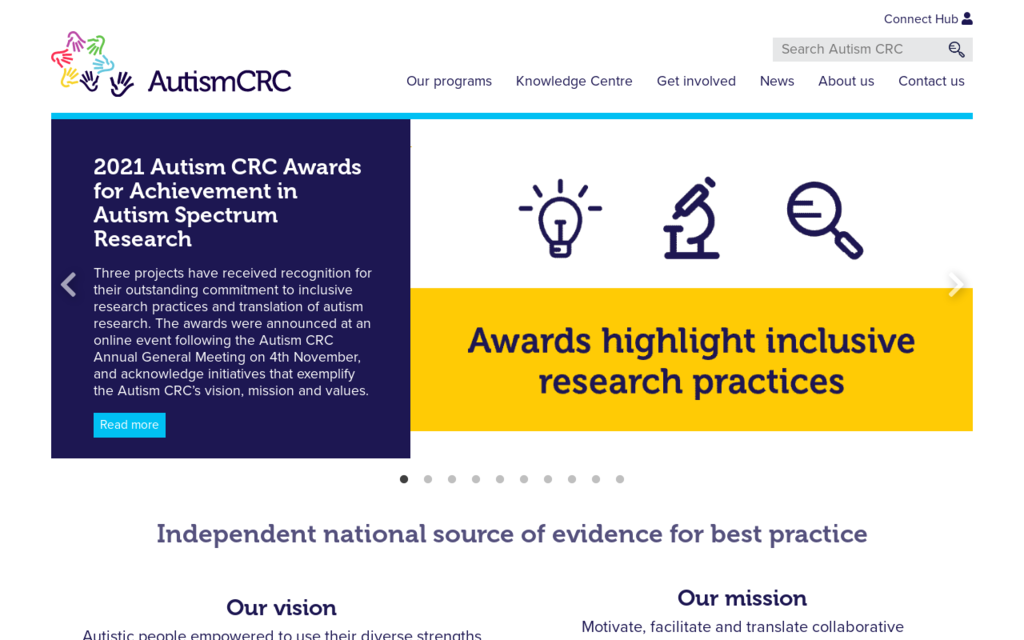Click the Connect Hub user icon

pos(967,19)
